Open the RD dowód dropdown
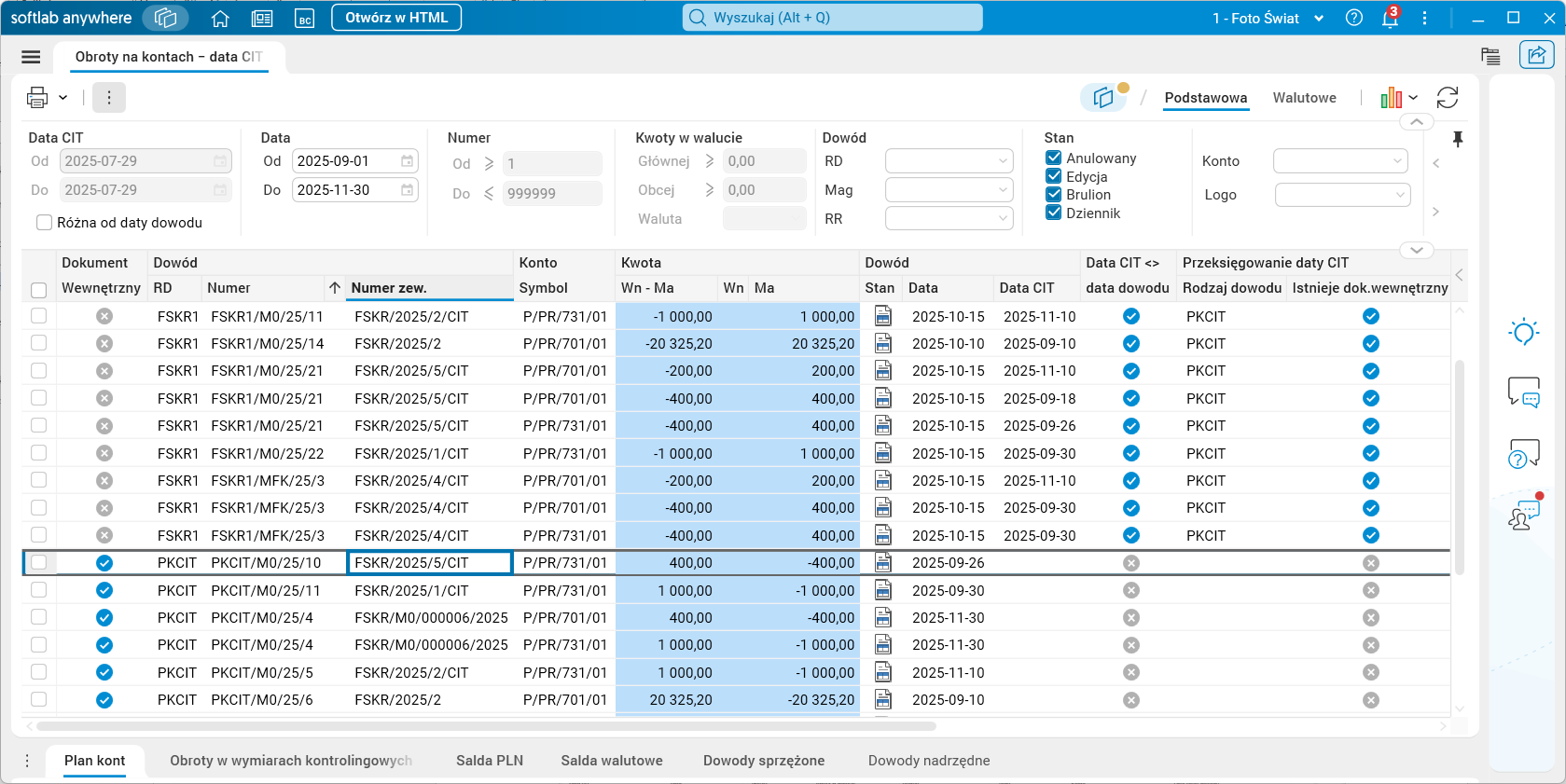Image resolution: width=1566 pixels, height=784 pixels. tap(949, 161)
